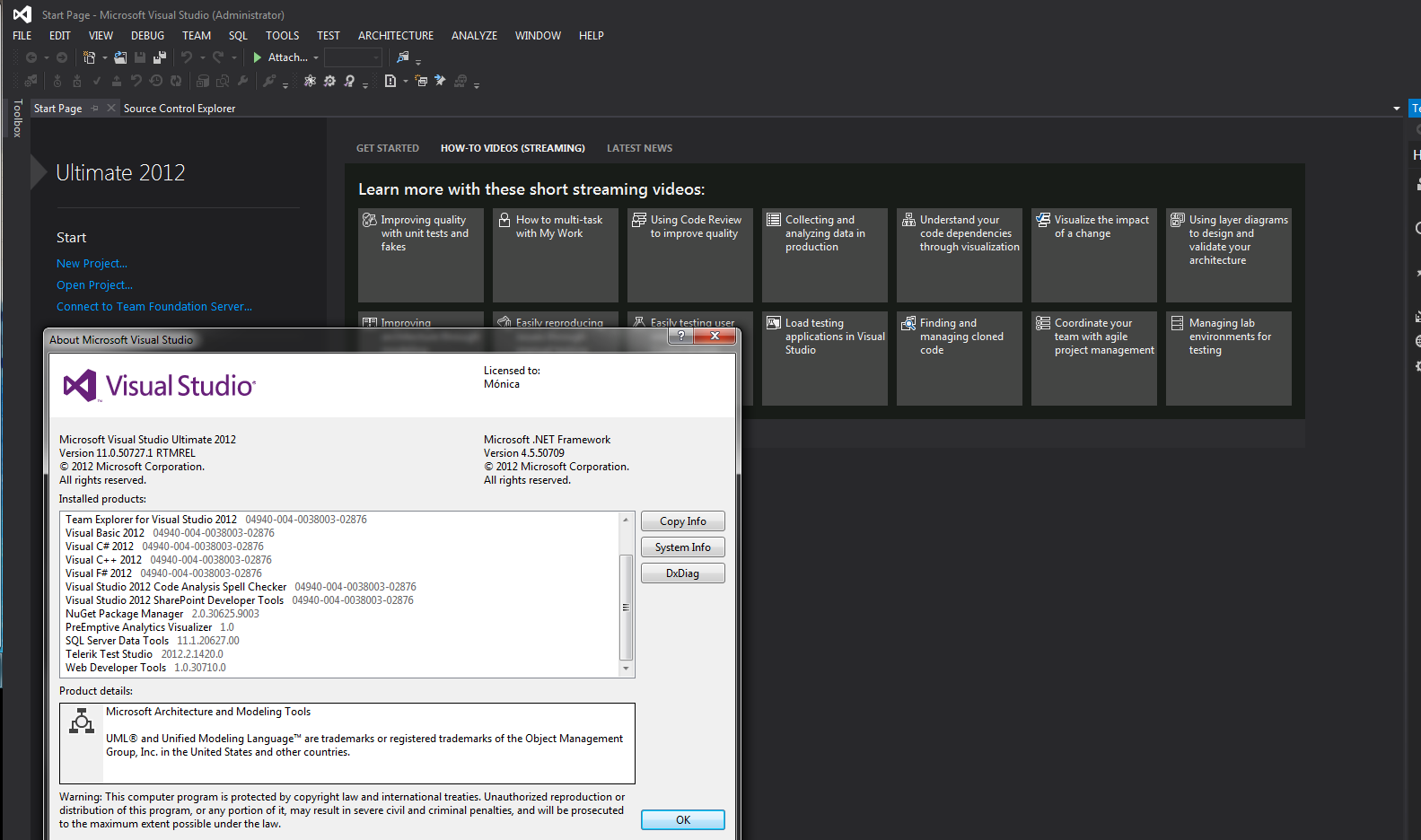The height and width of the screenshot is (840, 1421).
Task: Click the DxDiag button
Action: click(x=683, y=573)
